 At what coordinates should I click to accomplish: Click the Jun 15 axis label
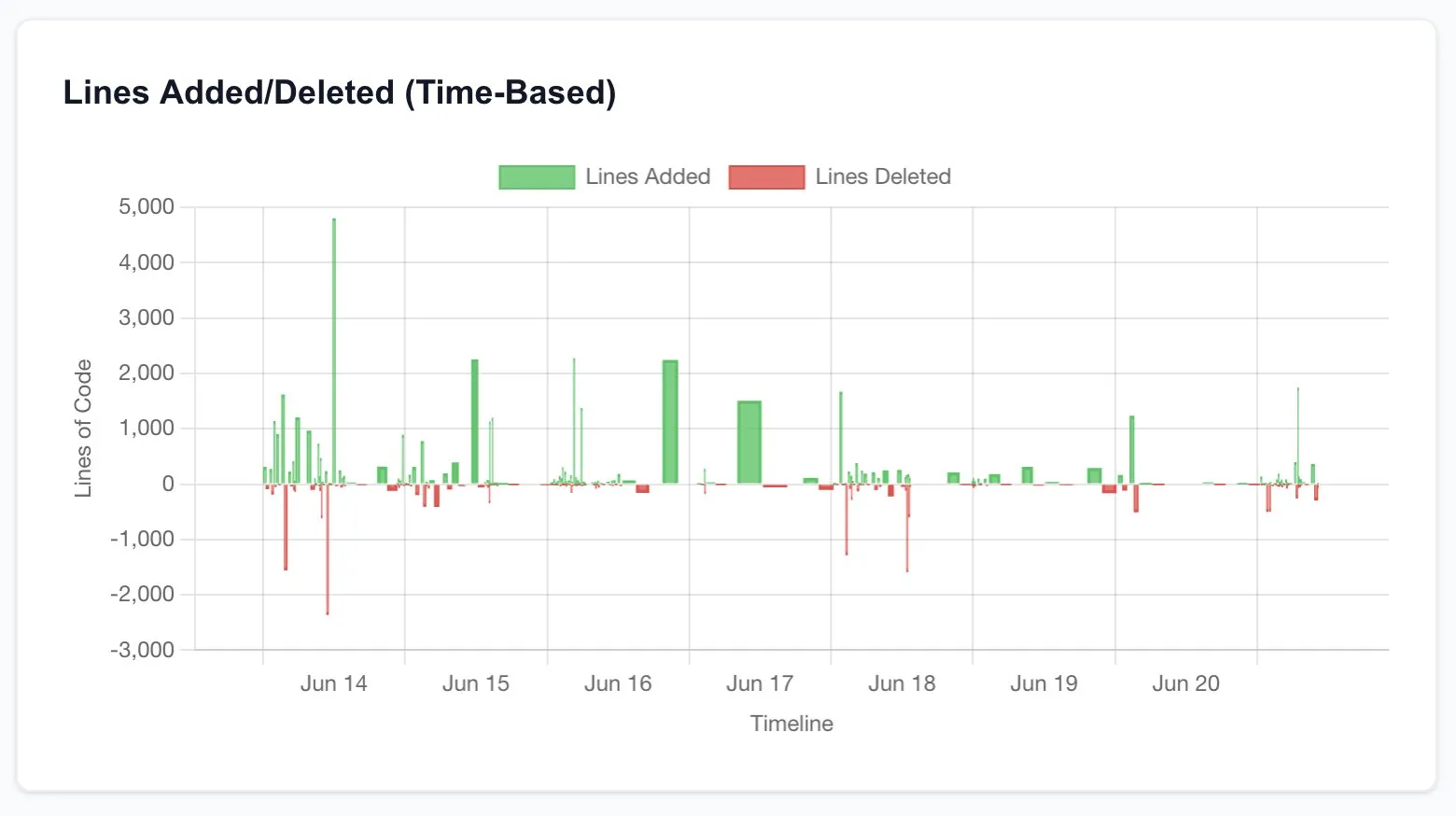(x=476, y=683)
